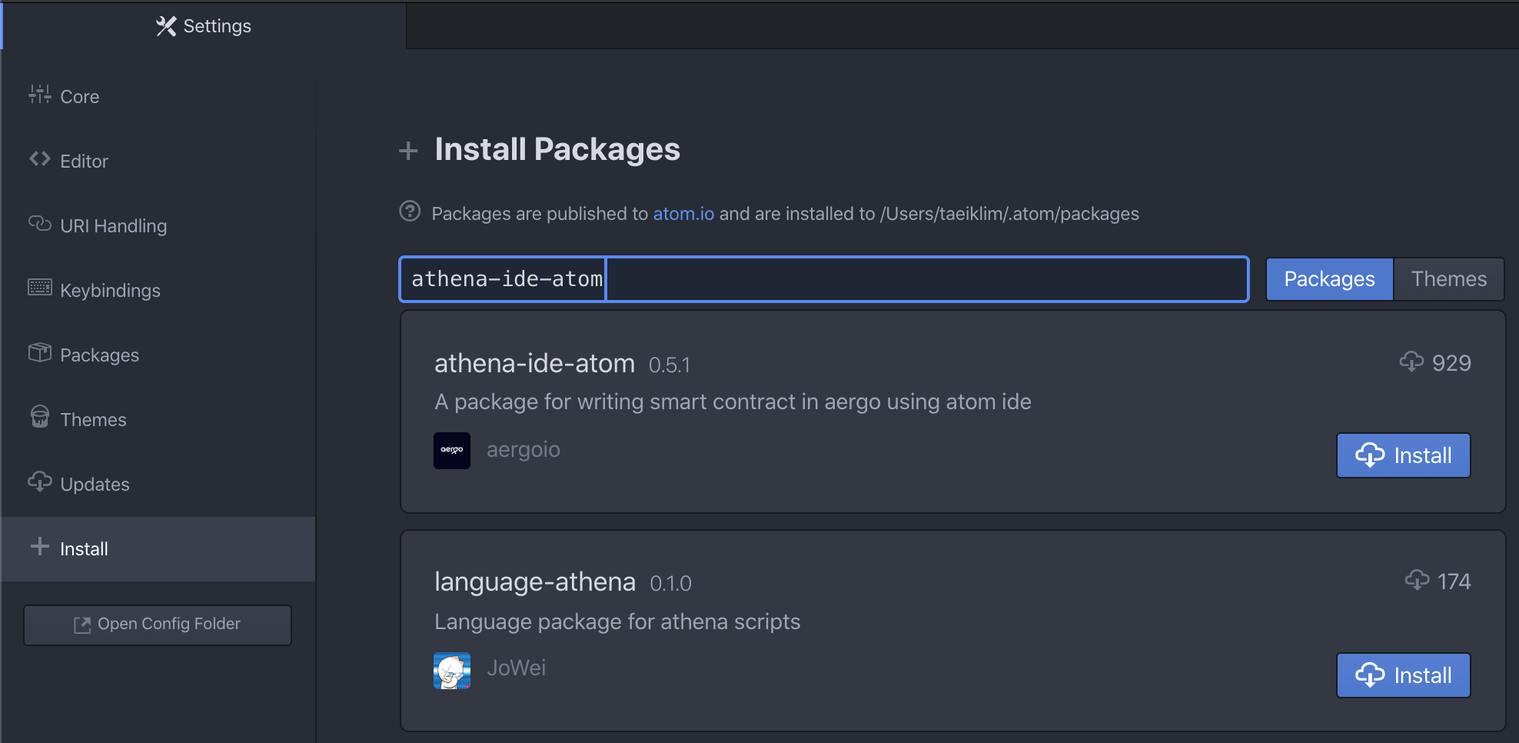Viewport: 1519px width, 743px height.
Task: Click the Core sliders icon in sidebar
Action: tap(40, 95)
